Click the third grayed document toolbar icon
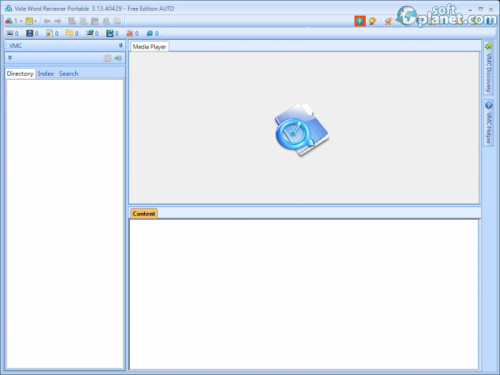This screenshot has height=375, width=500. pyautogui.click(x=95, y=21)
